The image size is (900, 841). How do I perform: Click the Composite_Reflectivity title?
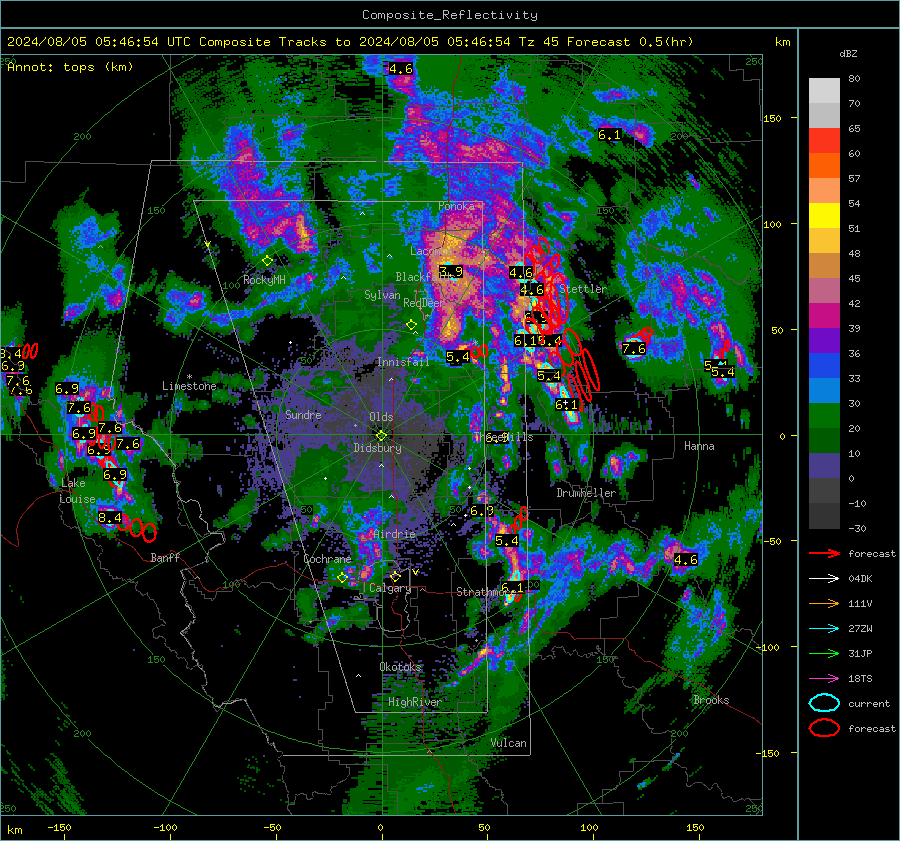point(450,15)
